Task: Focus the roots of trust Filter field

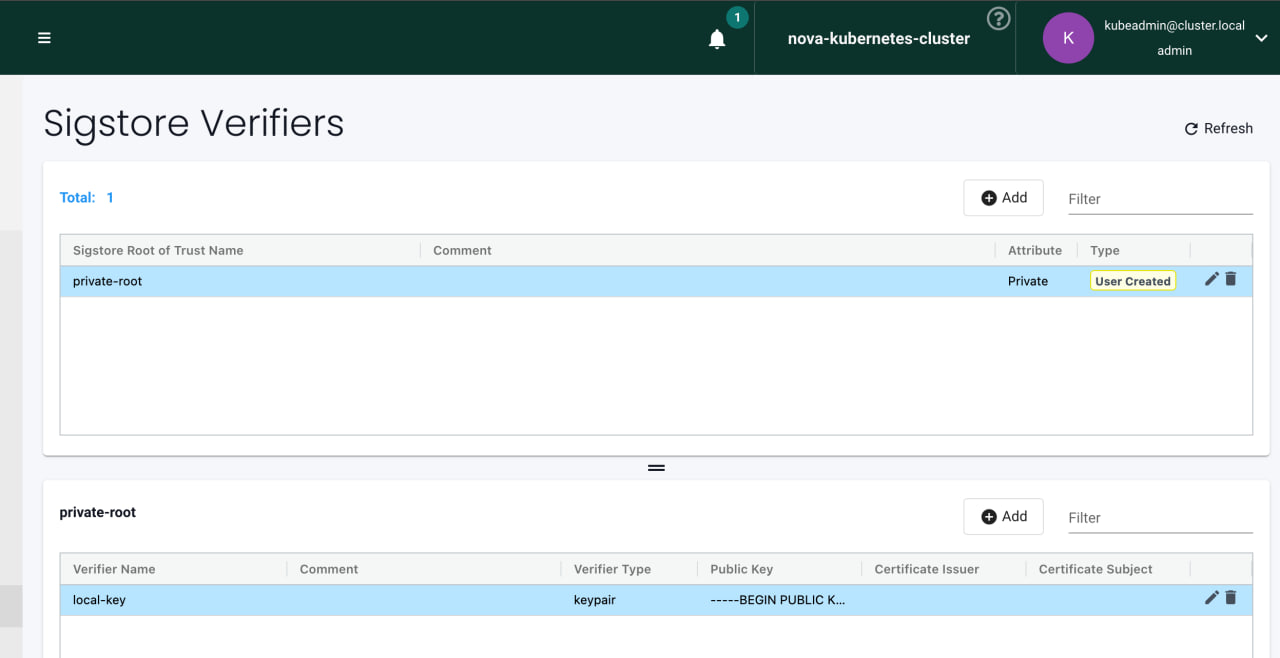Action: point(1160,199)
